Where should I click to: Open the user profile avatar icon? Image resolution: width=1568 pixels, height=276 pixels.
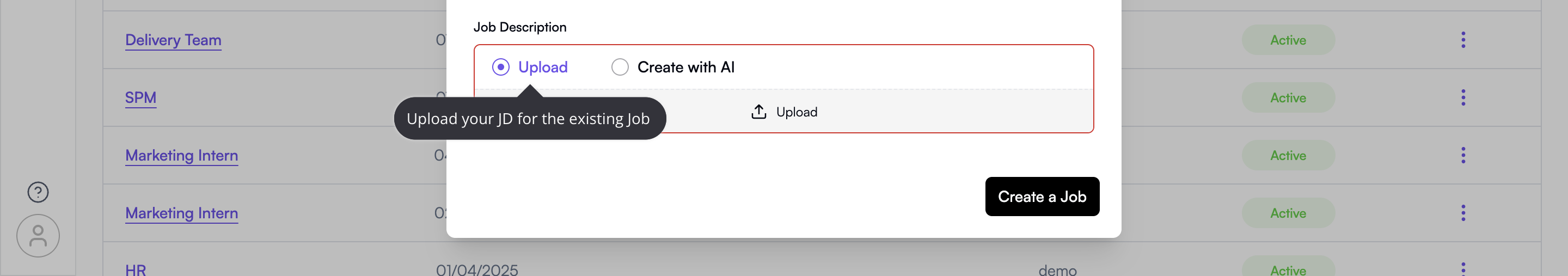coord(38,236)
